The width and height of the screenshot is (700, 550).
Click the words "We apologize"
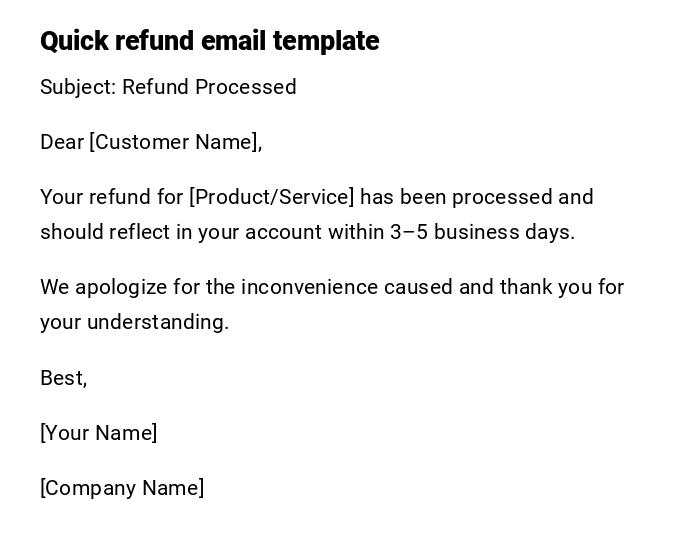(103, 287)
